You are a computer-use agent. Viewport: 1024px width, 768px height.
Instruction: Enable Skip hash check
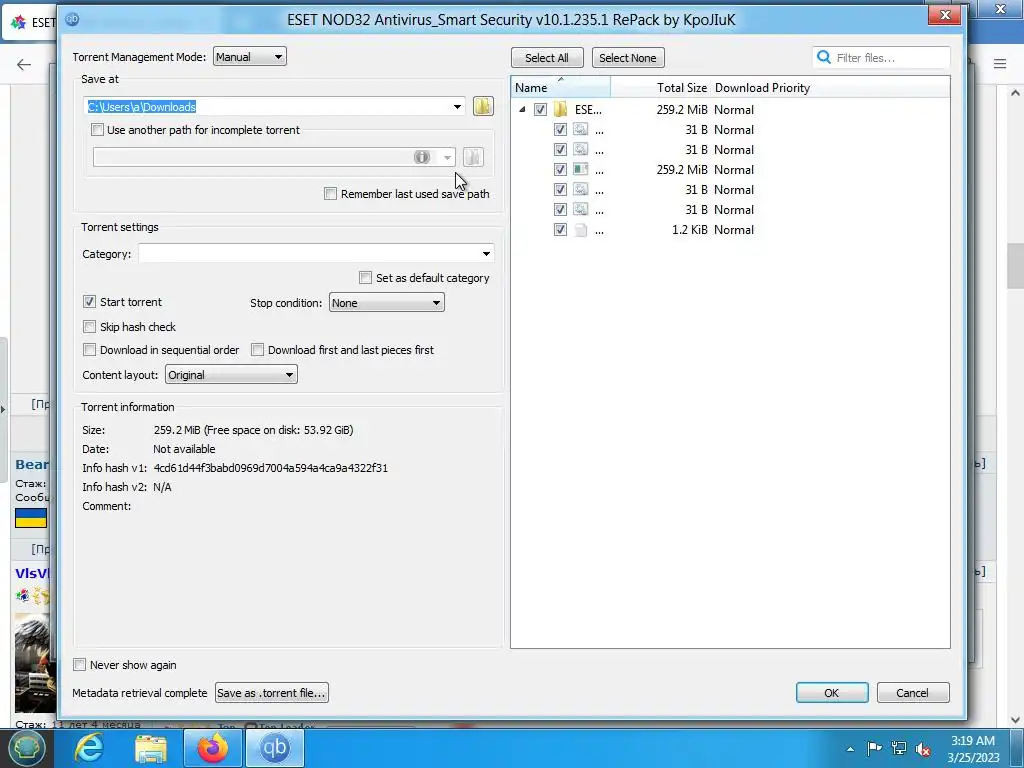(x=89, y=327)
